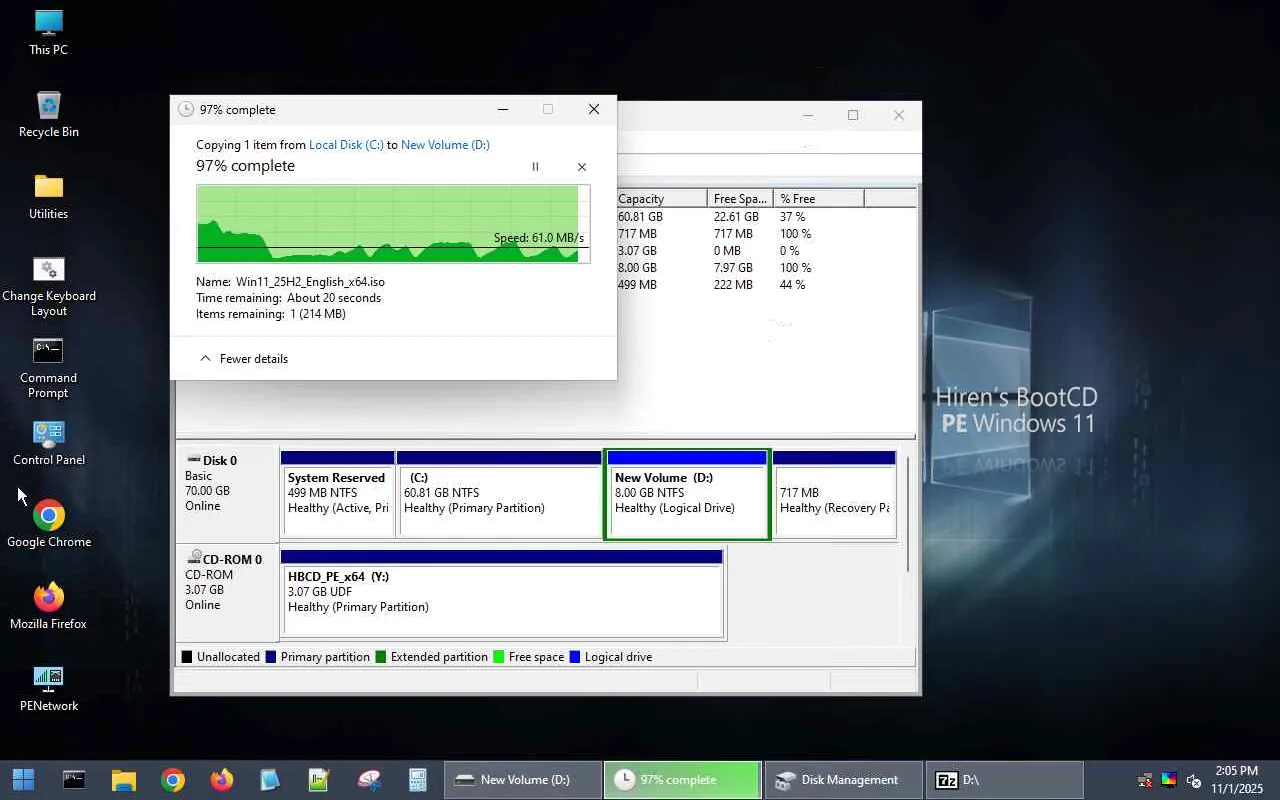Pause the file copy operation
Screen dimensions: 1280x800
tap(535, 167)
